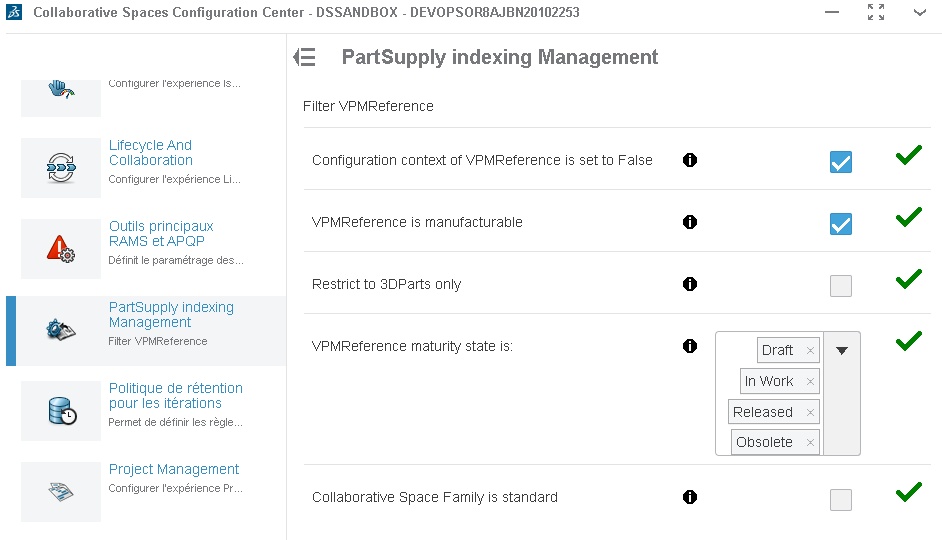Expand the title bar chevron menu
Screen dimensions: 942x540
click(920, 12)
